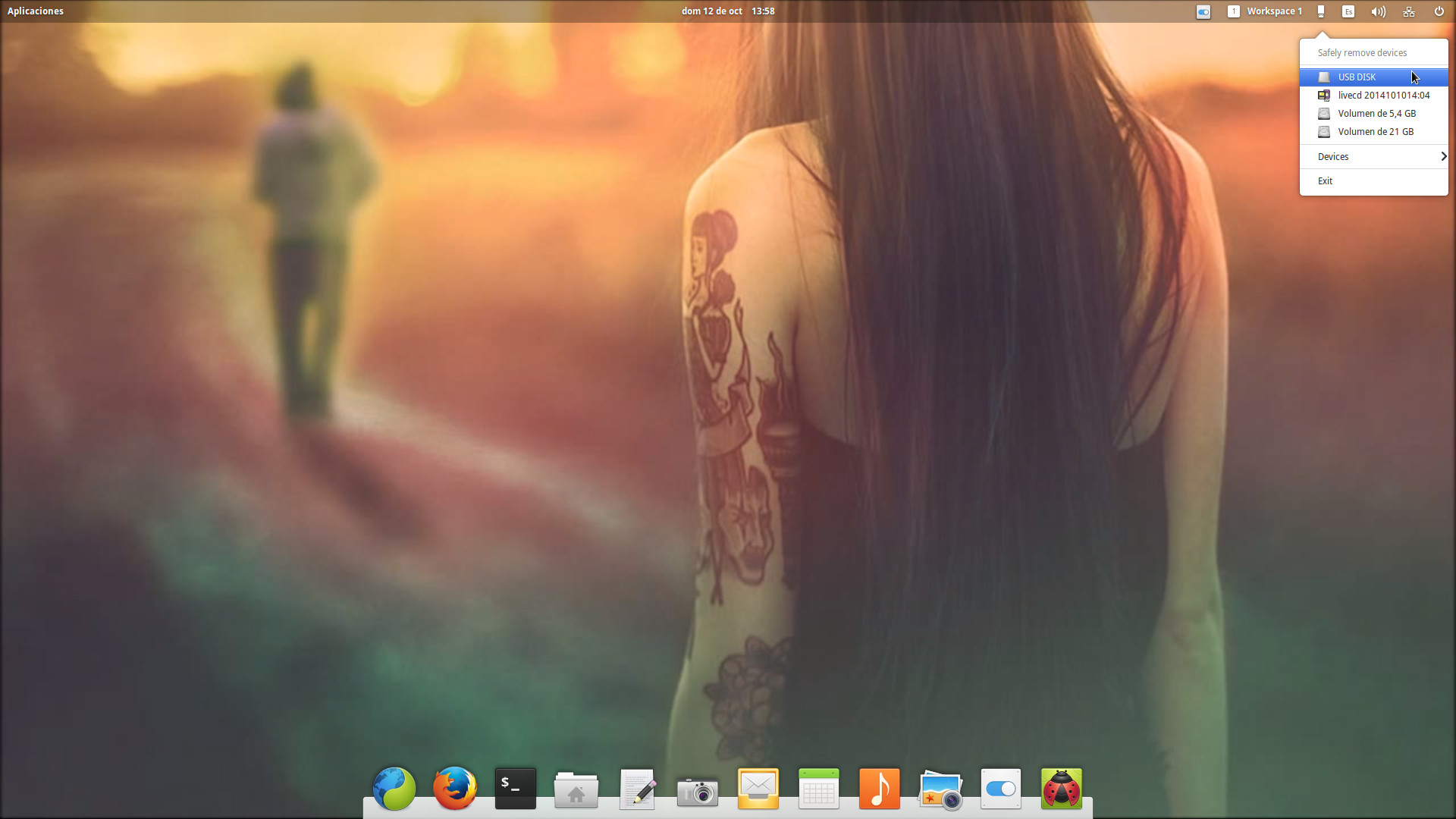Viewport: 1456px width, 819px height.
Task: Click the tweaks toggle indicator in top panel
Action: [1203, 11]
